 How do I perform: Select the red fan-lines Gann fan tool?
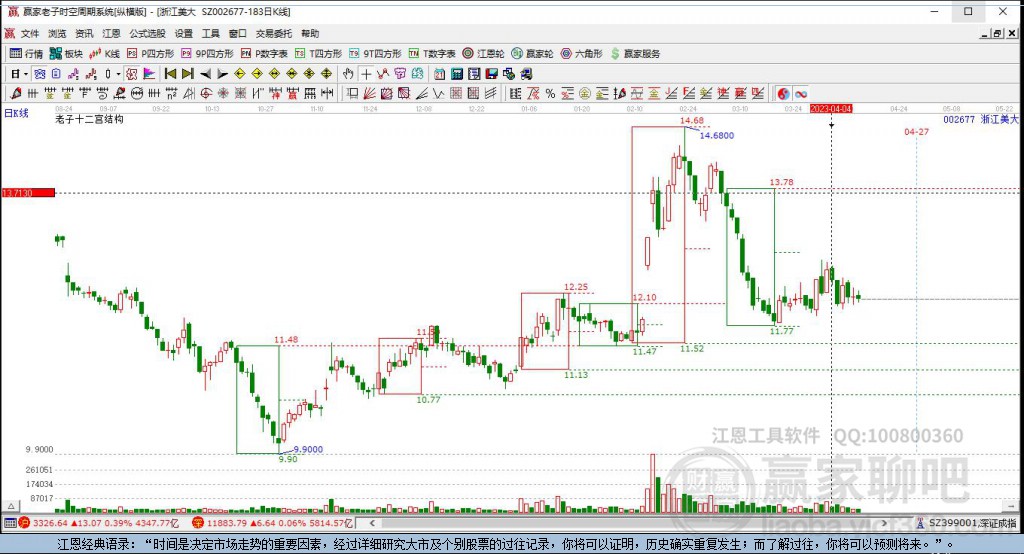click(370, 93)
